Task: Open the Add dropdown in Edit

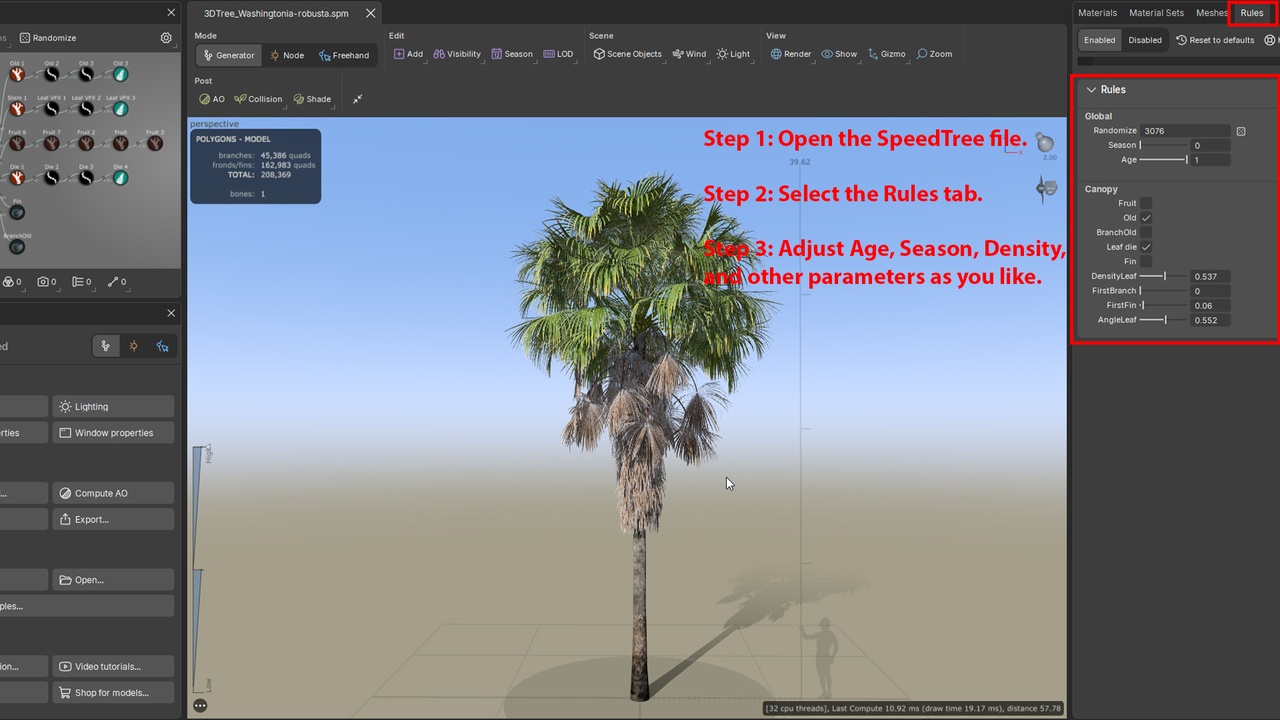Action: pos(408,54)
